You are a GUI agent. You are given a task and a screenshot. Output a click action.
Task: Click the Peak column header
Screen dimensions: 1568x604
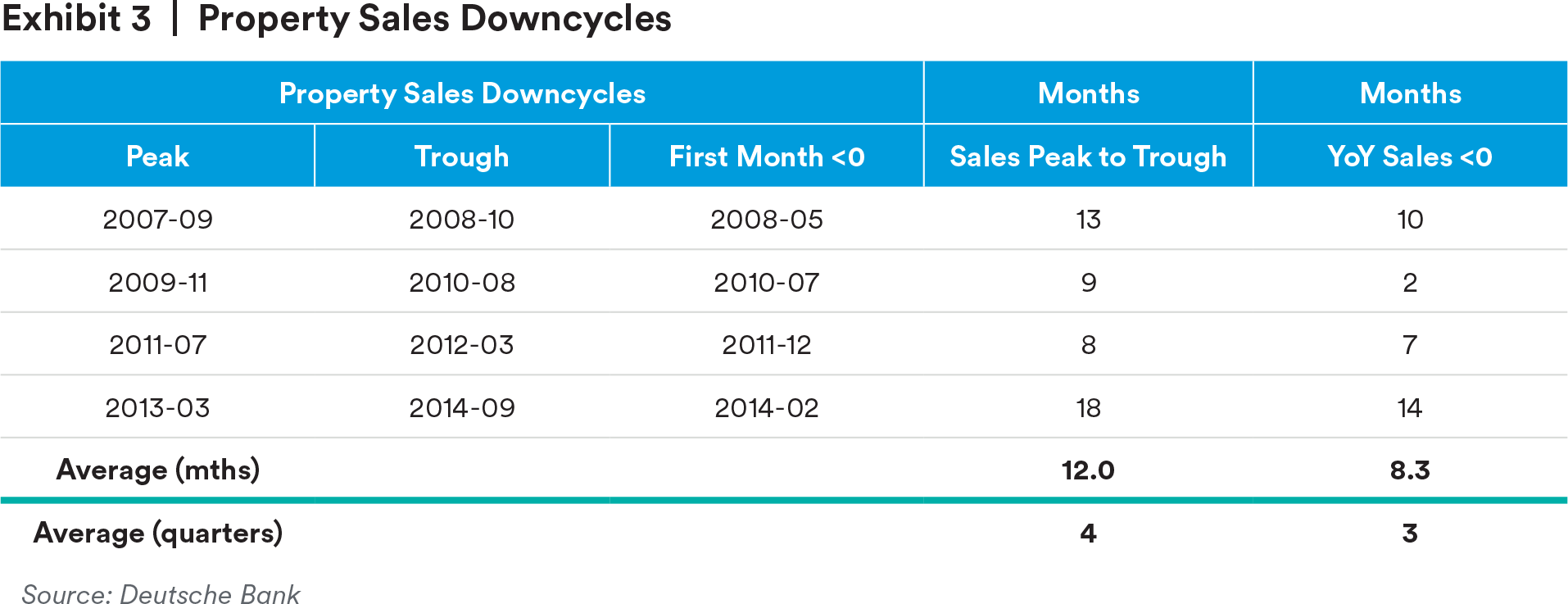point(157,157)
